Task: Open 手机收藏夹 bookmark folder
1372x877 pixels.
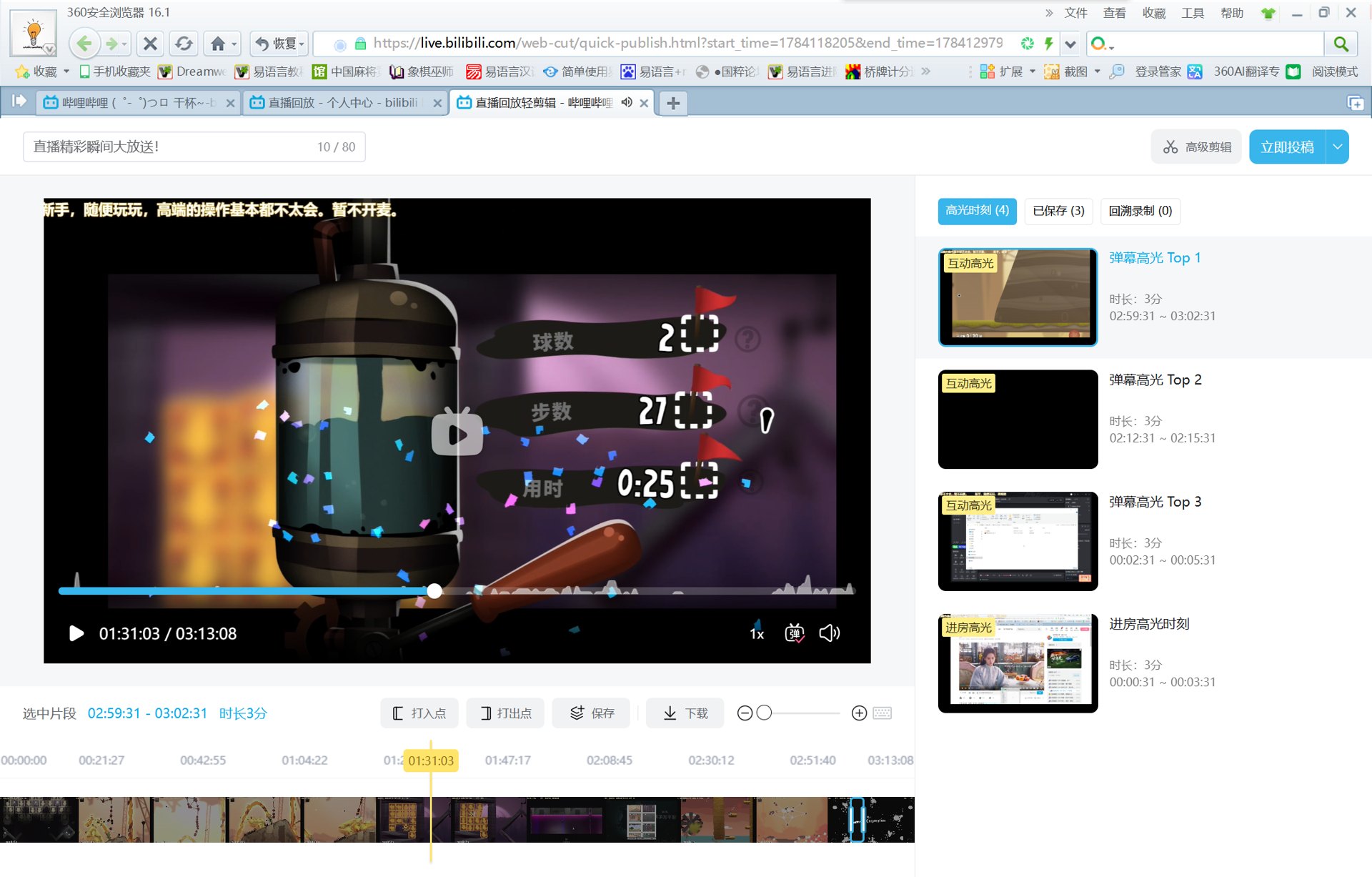Action: pos(115,71)
